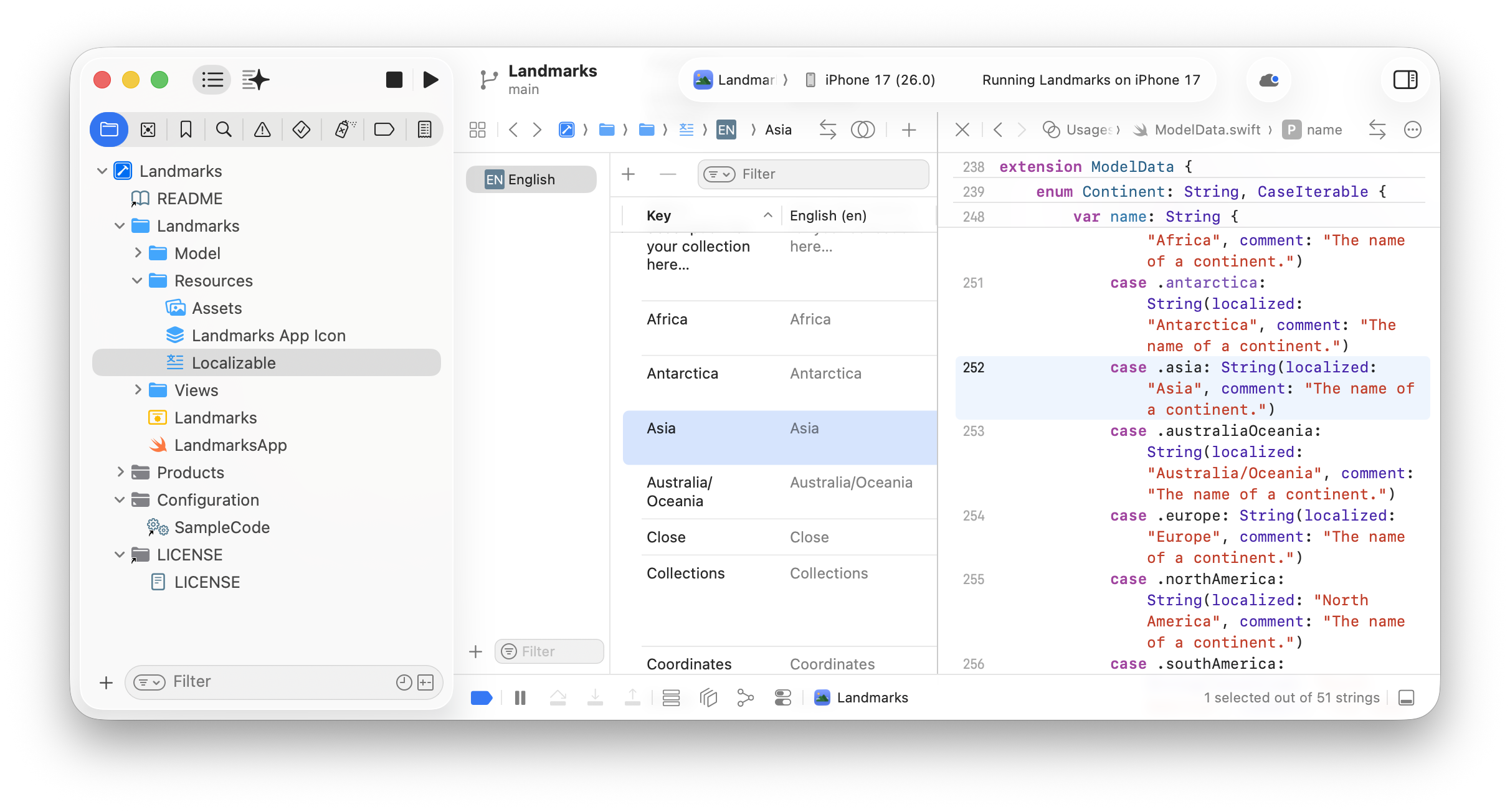Expand the Views folder

(138, 390)
